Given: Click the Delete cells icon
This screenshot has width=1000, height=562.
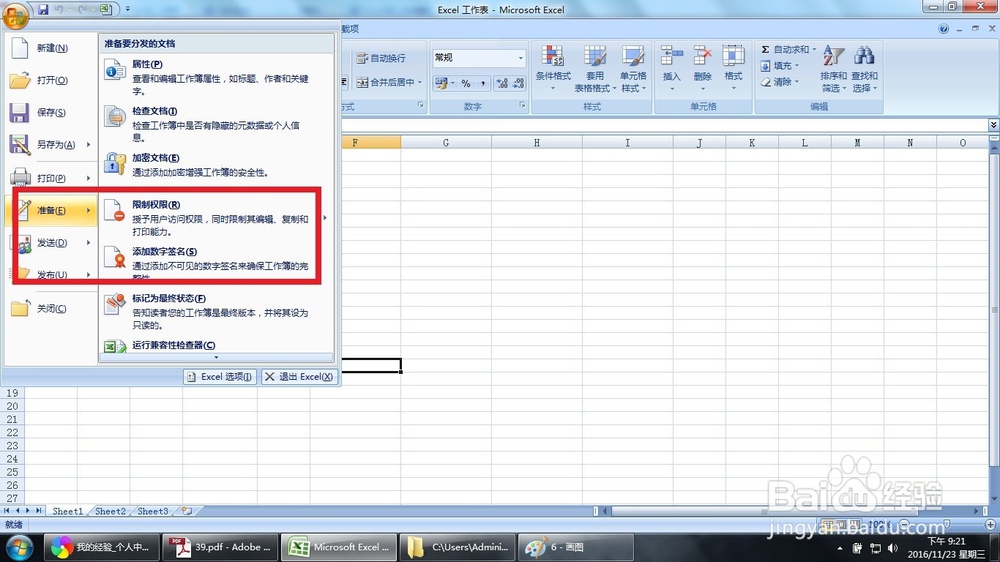Looking at the screenshot, I should pos(702,55).
